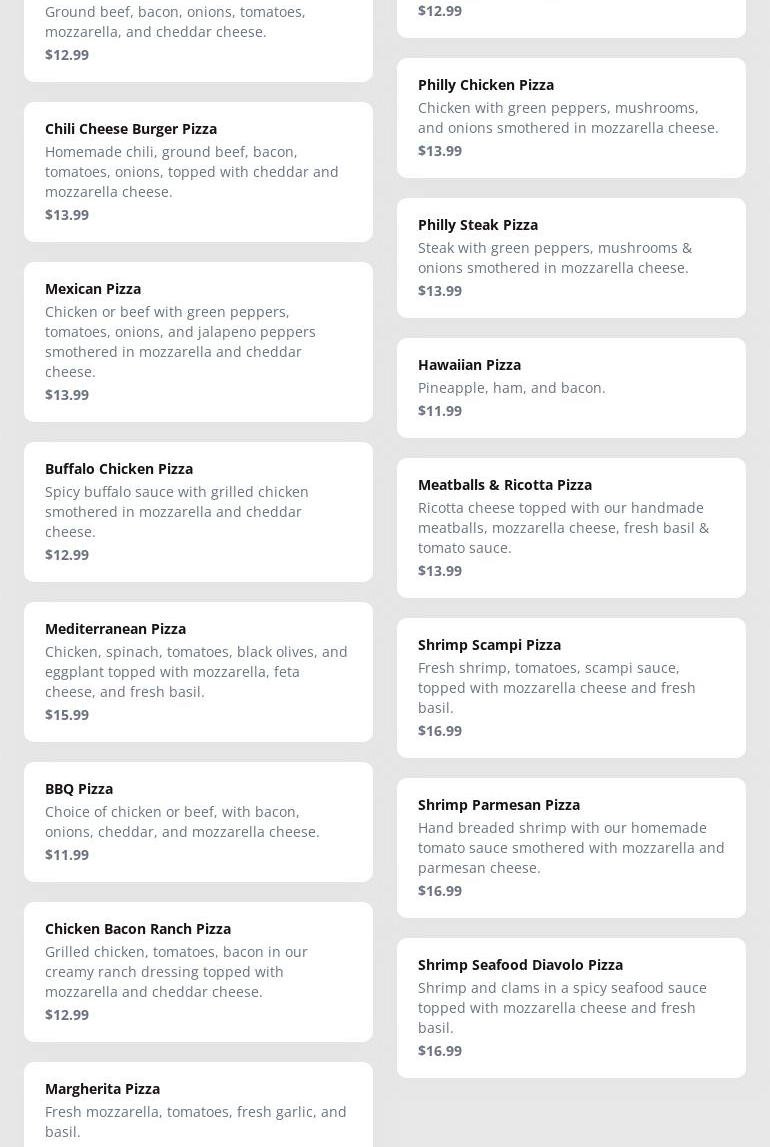Open the Chili Cheese Burger Pizza item
This screenshot has height=1147, width=770.
198,171
